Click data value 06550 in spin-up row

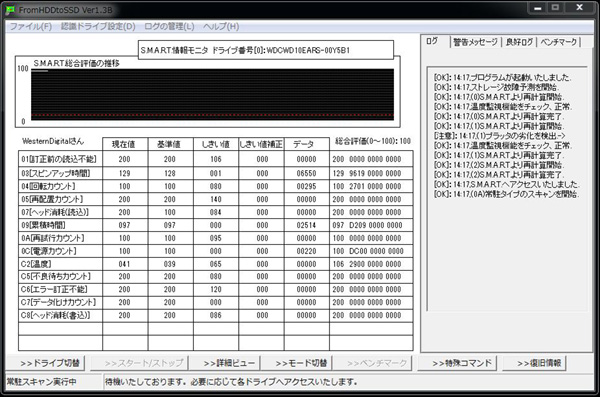[x=306, y=173]
